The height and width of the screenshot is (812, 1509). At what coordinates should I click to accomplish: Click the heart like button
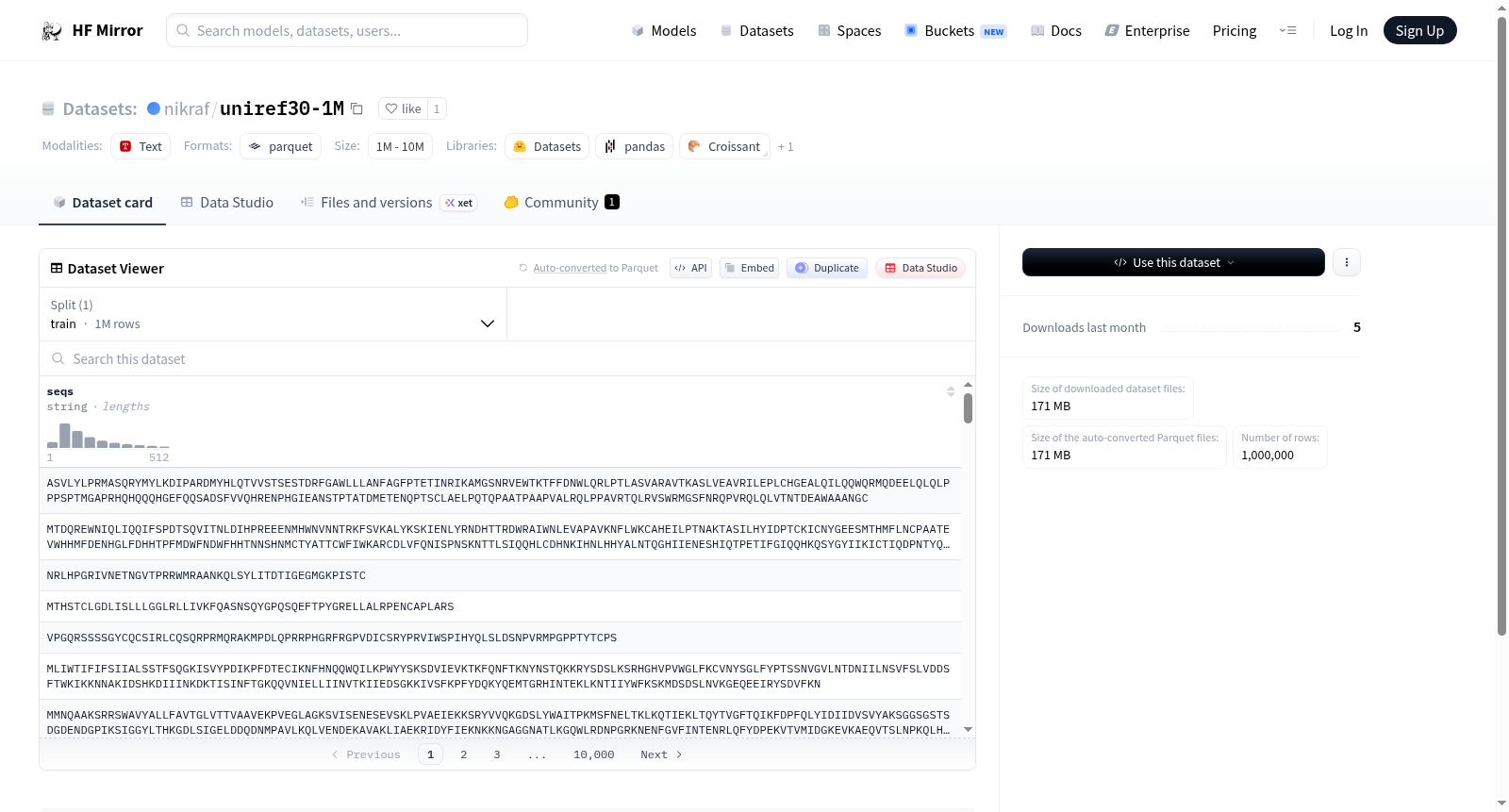[x=403, y=108]
